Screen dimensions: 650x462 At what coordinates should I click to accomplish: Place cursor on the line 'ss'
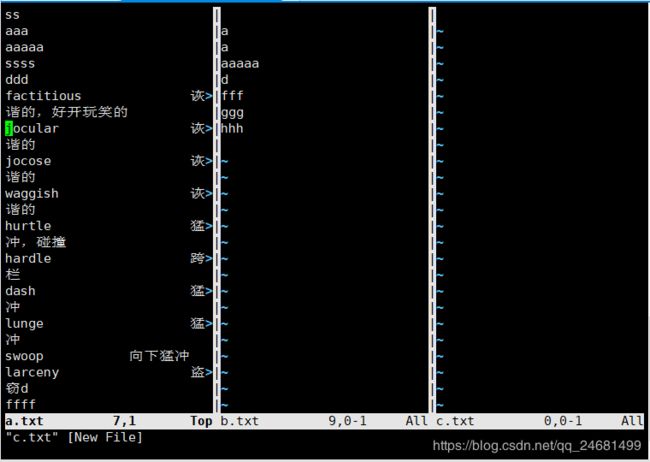tap(12, 15)
